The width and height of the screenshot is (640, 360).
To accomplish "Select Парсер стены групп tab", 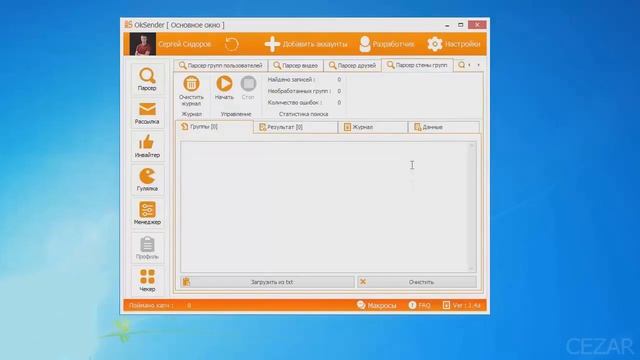I will pos(417,65).
